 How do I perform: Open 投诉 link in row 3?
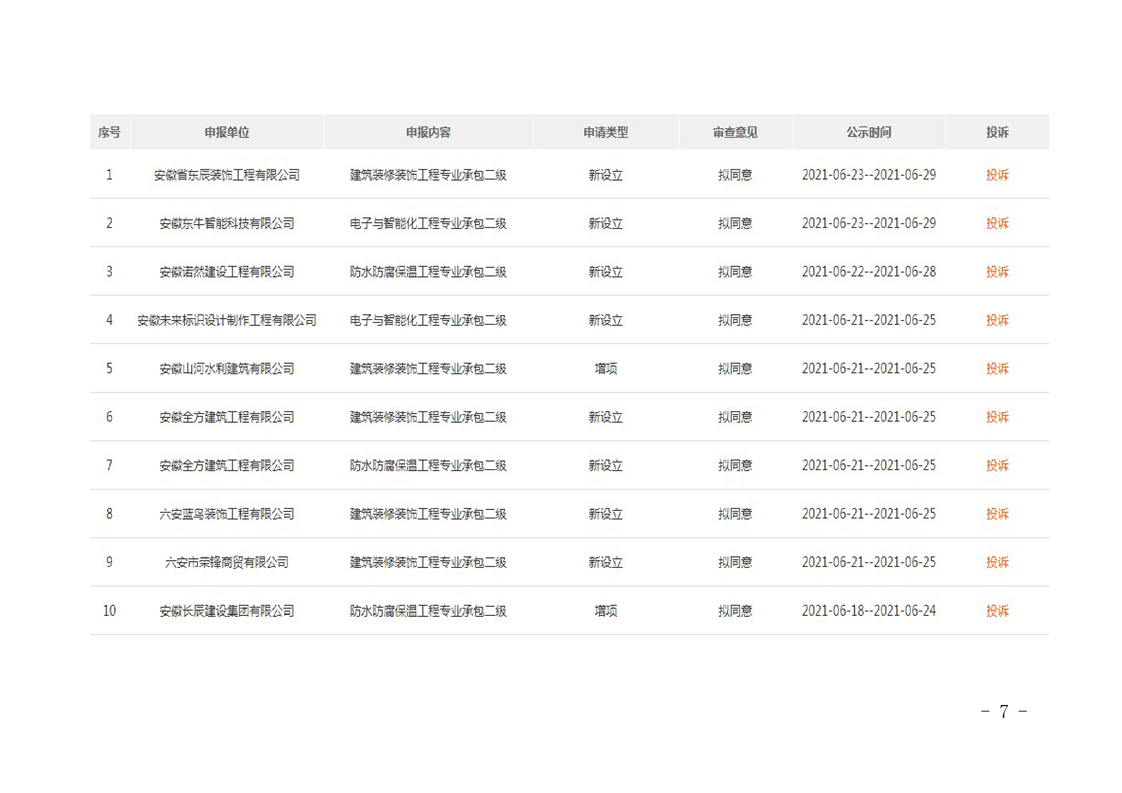tap(997, 272)
